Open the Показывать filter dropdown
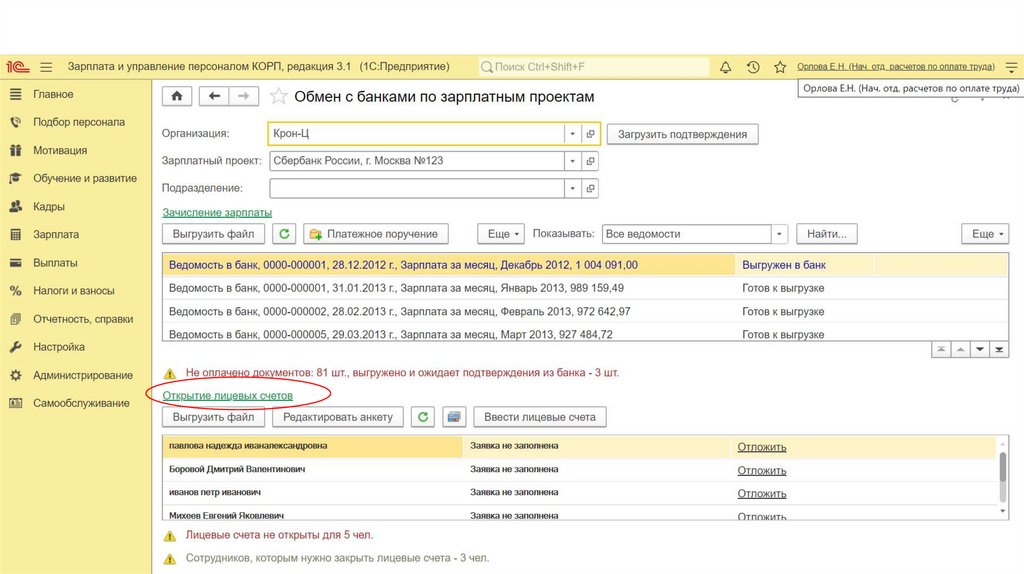The width and height of the screenshot is (1024, 574). 779,234
